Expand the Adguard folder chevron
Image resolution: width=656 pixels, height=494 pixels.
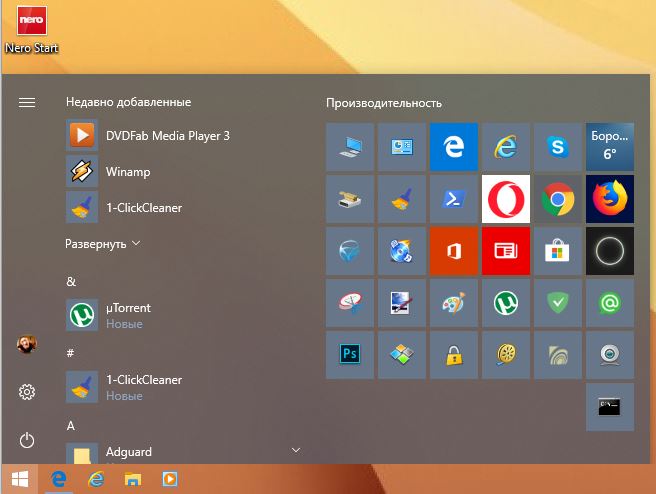[x=296, y=450]
